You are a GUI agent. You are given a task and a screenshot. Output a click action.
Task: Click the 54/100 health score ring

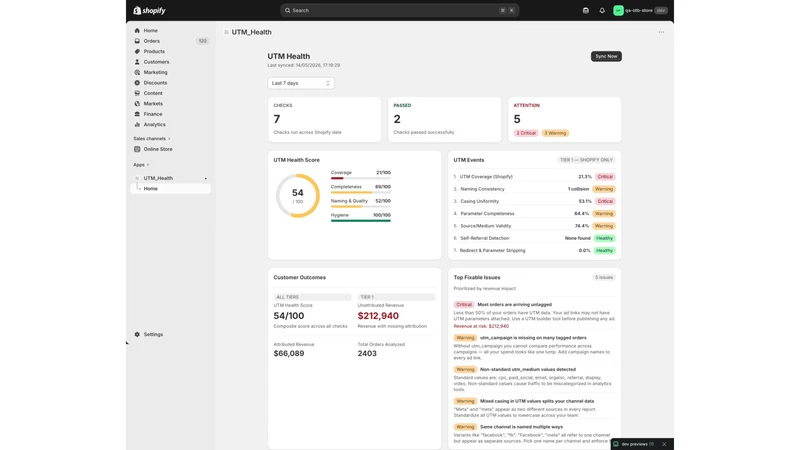pos(297,196)
